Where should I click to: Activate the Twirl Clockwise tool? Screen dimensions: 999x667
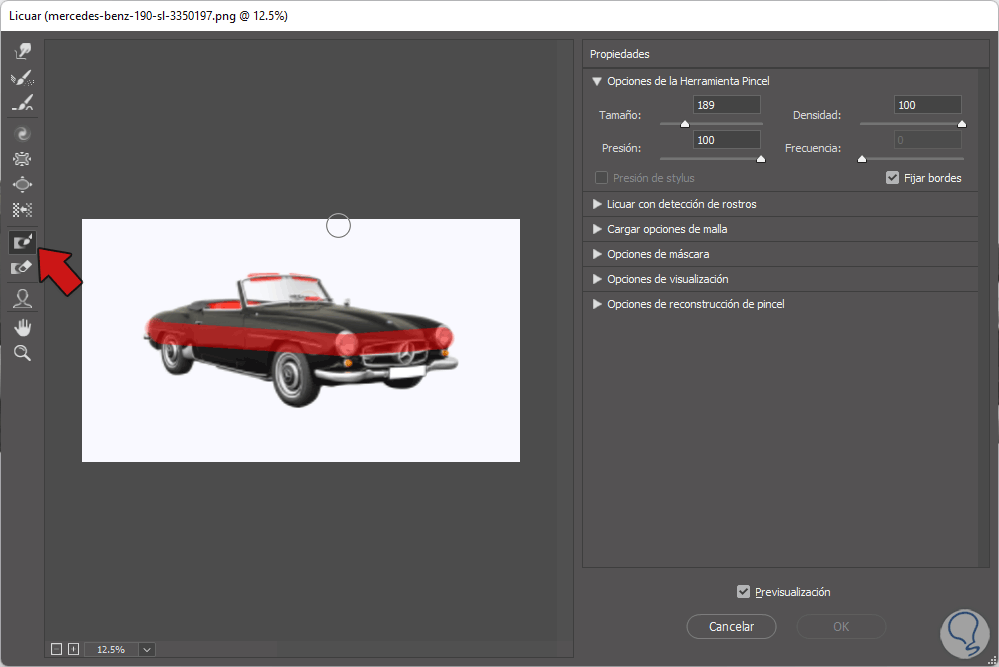tap(22, 133)
